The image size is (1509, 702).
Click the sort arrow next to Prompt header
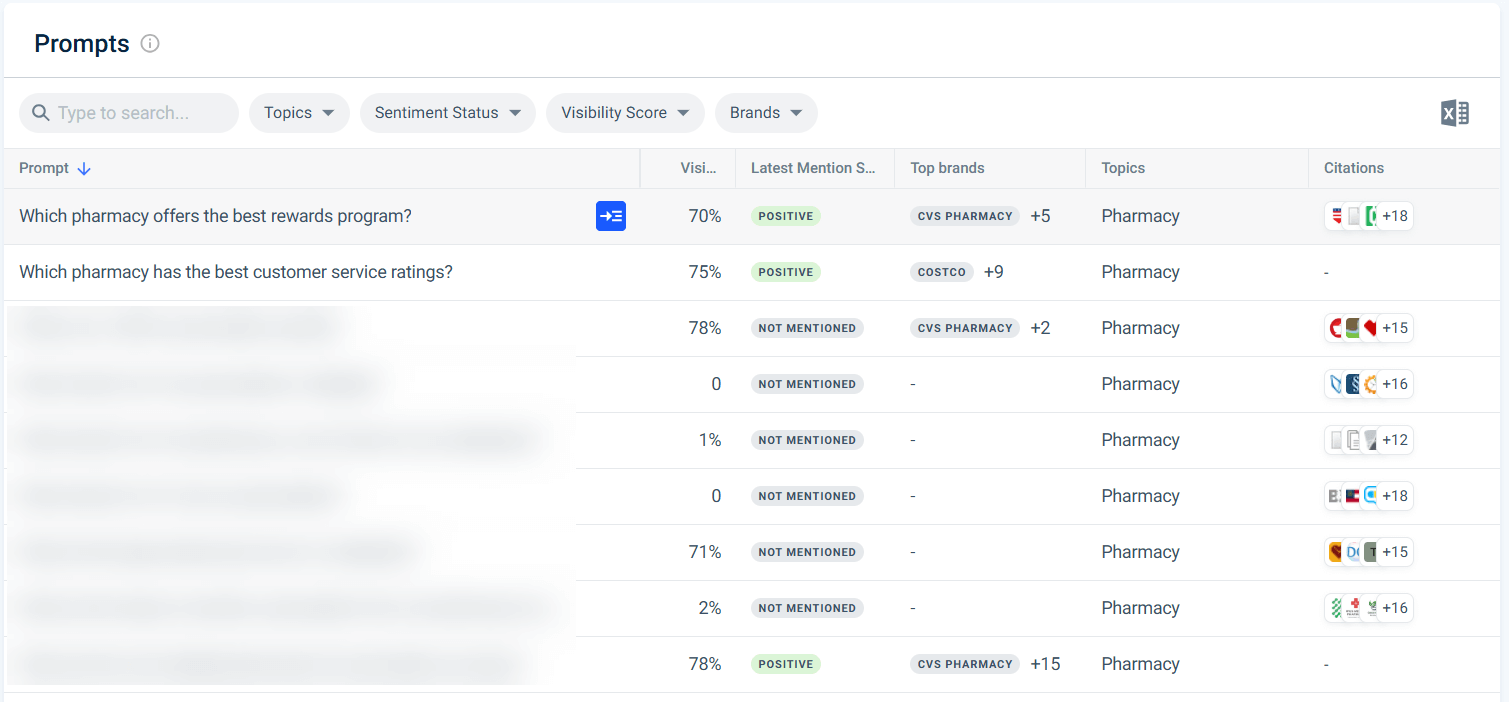(84, 169)
